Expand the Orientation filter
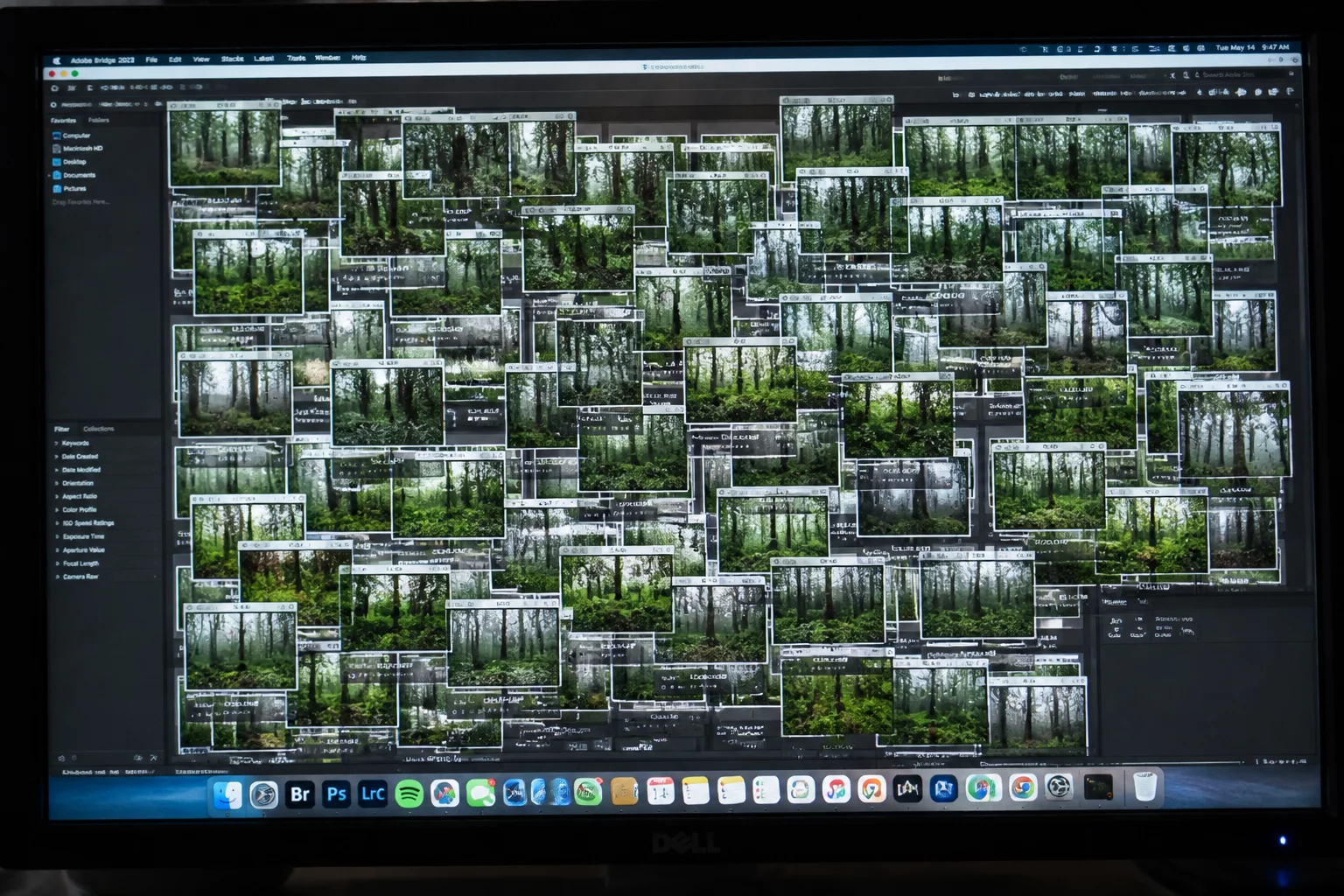Viewport: 1344px width, 896px height. pyautogui.click(x=57, y=483)
